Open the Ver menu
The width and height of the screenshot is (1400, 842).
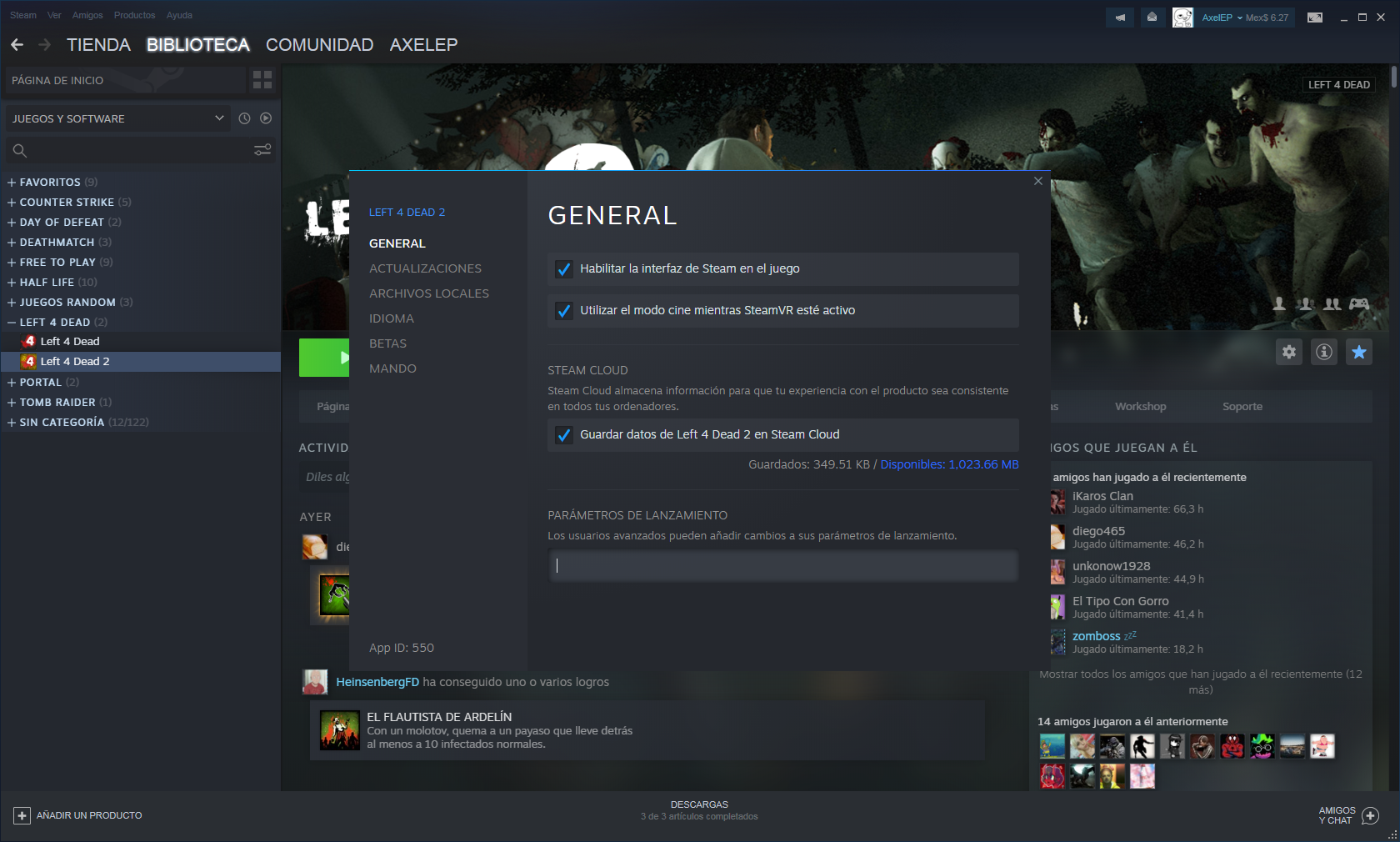(x=54, y=15)
